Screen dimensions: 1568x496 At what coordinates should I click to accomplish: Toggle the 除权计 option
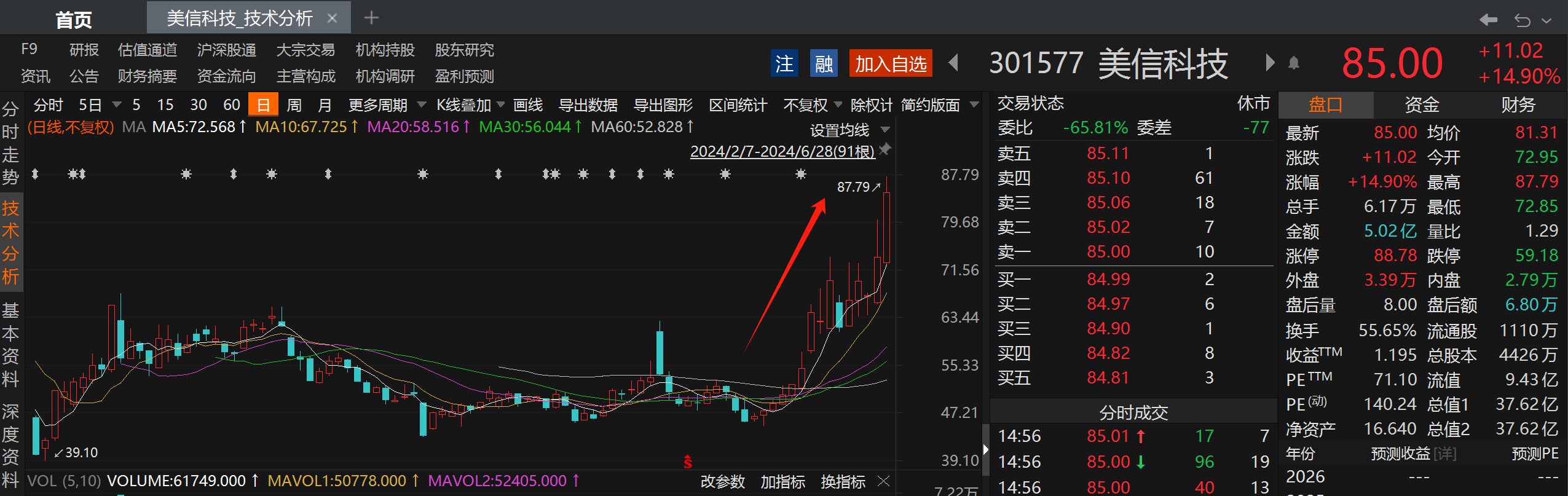click(x=872, y=105)
